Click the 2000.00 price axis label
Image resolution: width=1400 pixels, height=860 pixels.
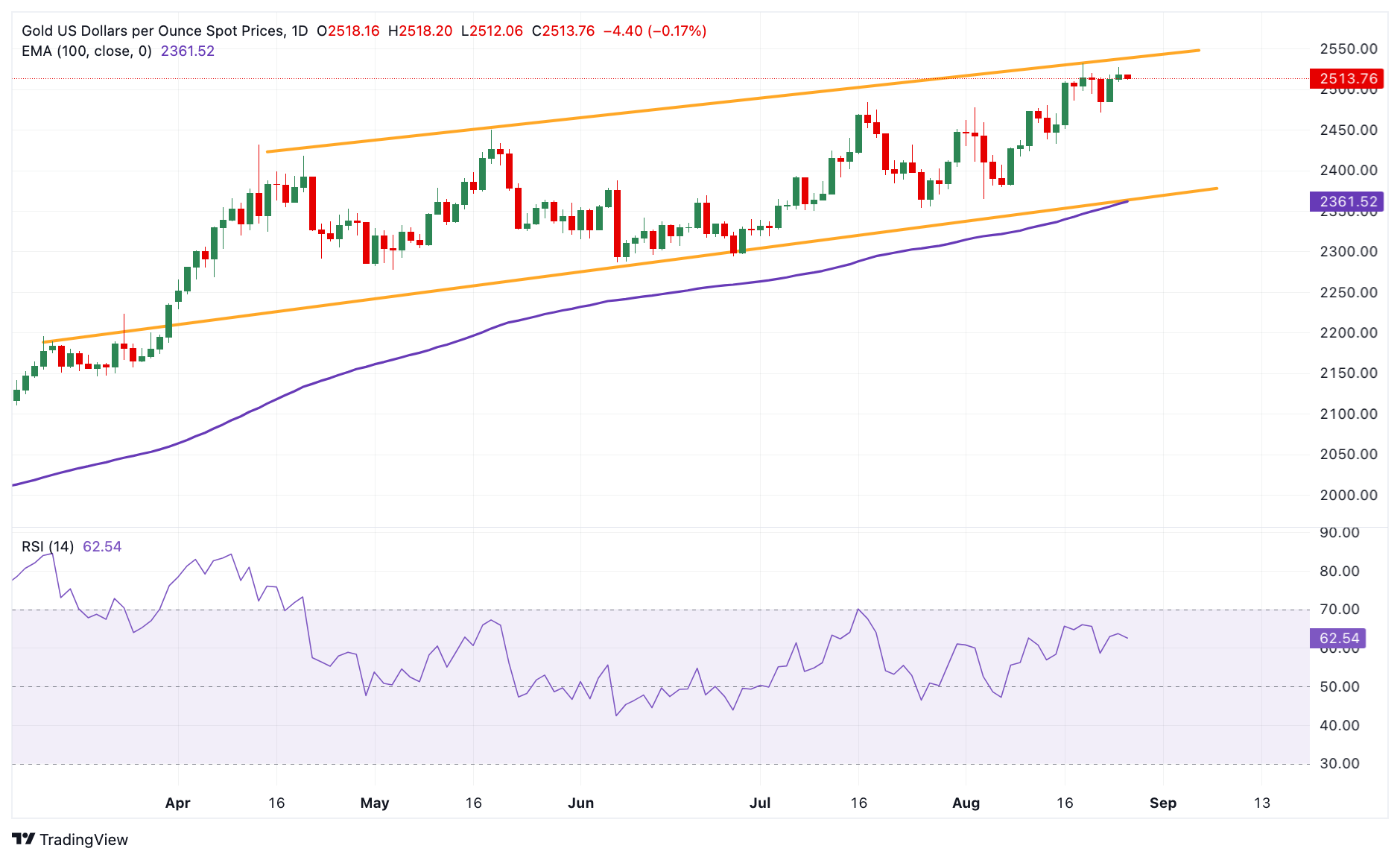point(1348,495)
